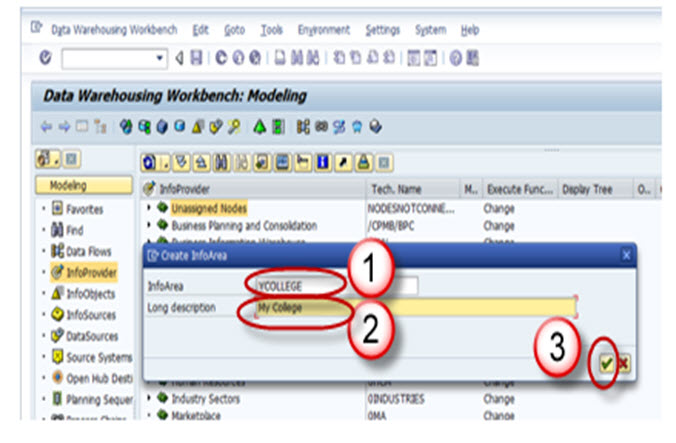Open the Goto menu
The width and height of the screenshot is (676, 443).
[x=233, y=30]
